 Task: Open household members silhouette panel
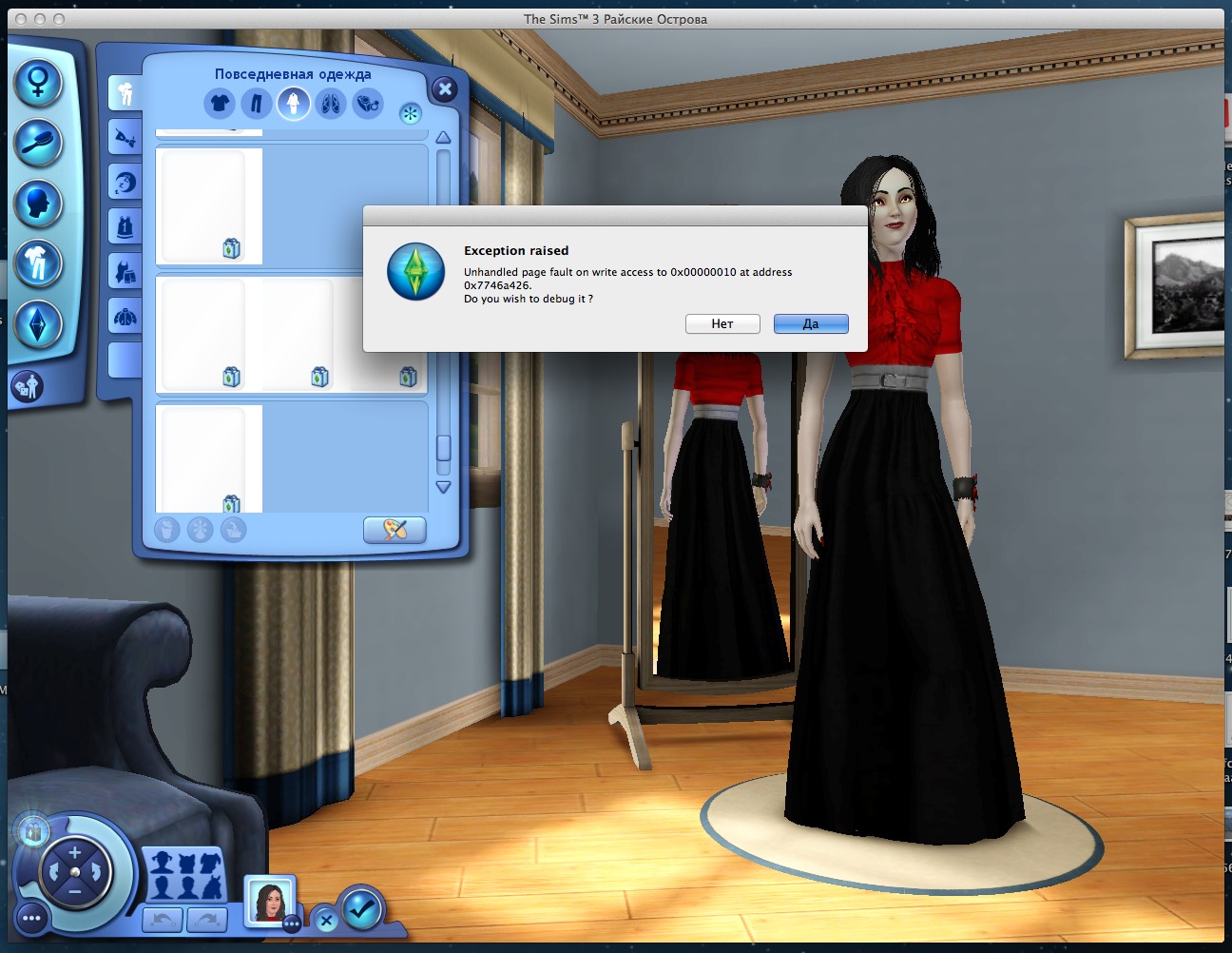coord(185,875)
